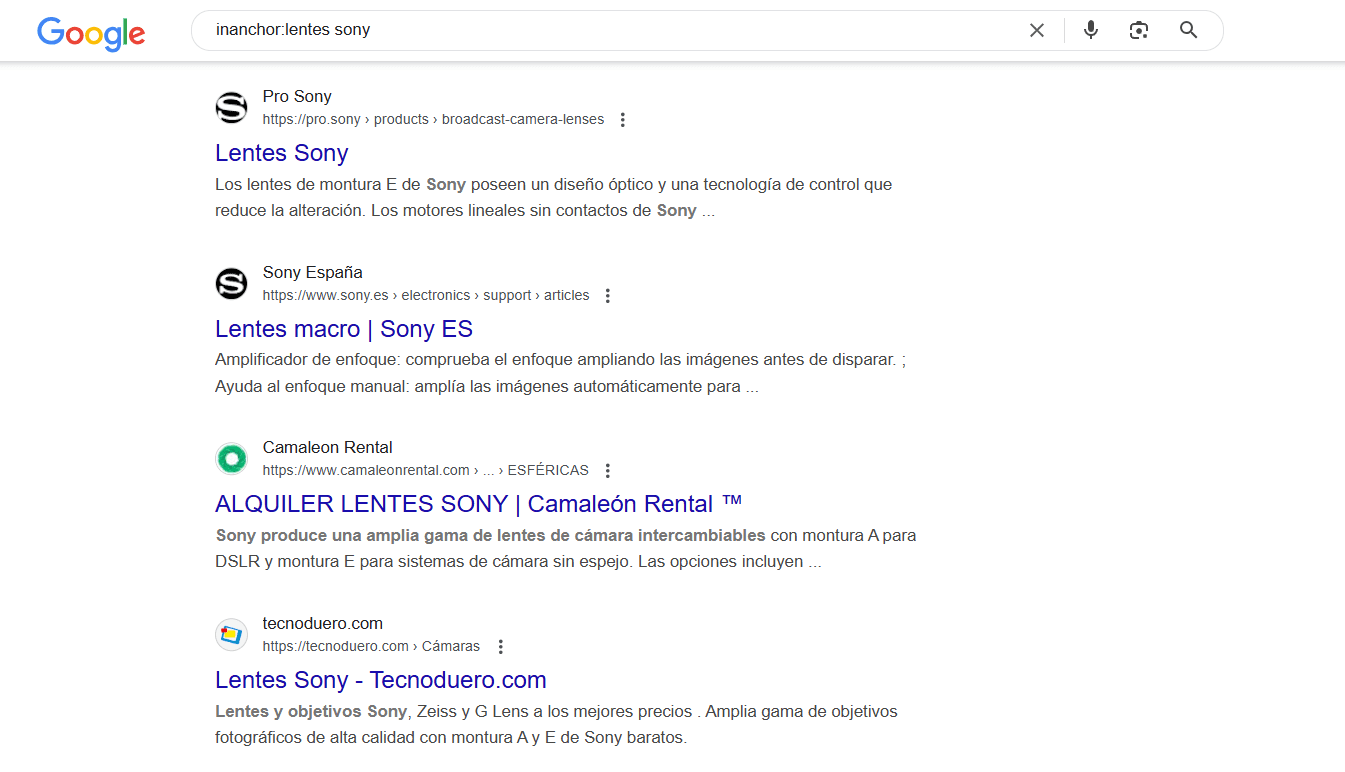Click the 'Camaleon Rental' site name
This screenshot has width=1345, height=772.
[x=328, y=448]
